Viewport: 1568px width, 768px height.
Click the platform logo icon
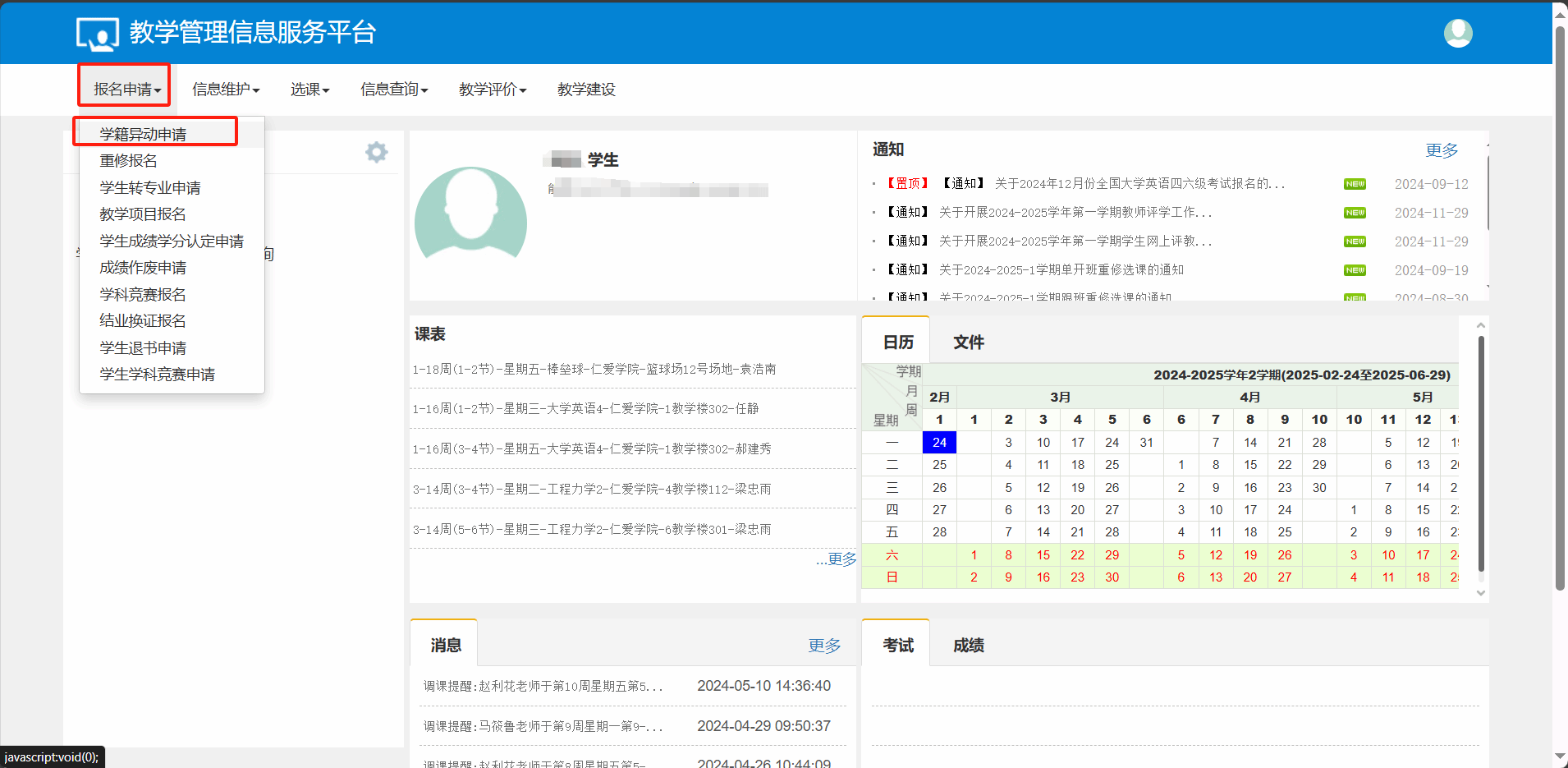click(x=98, y=34)
